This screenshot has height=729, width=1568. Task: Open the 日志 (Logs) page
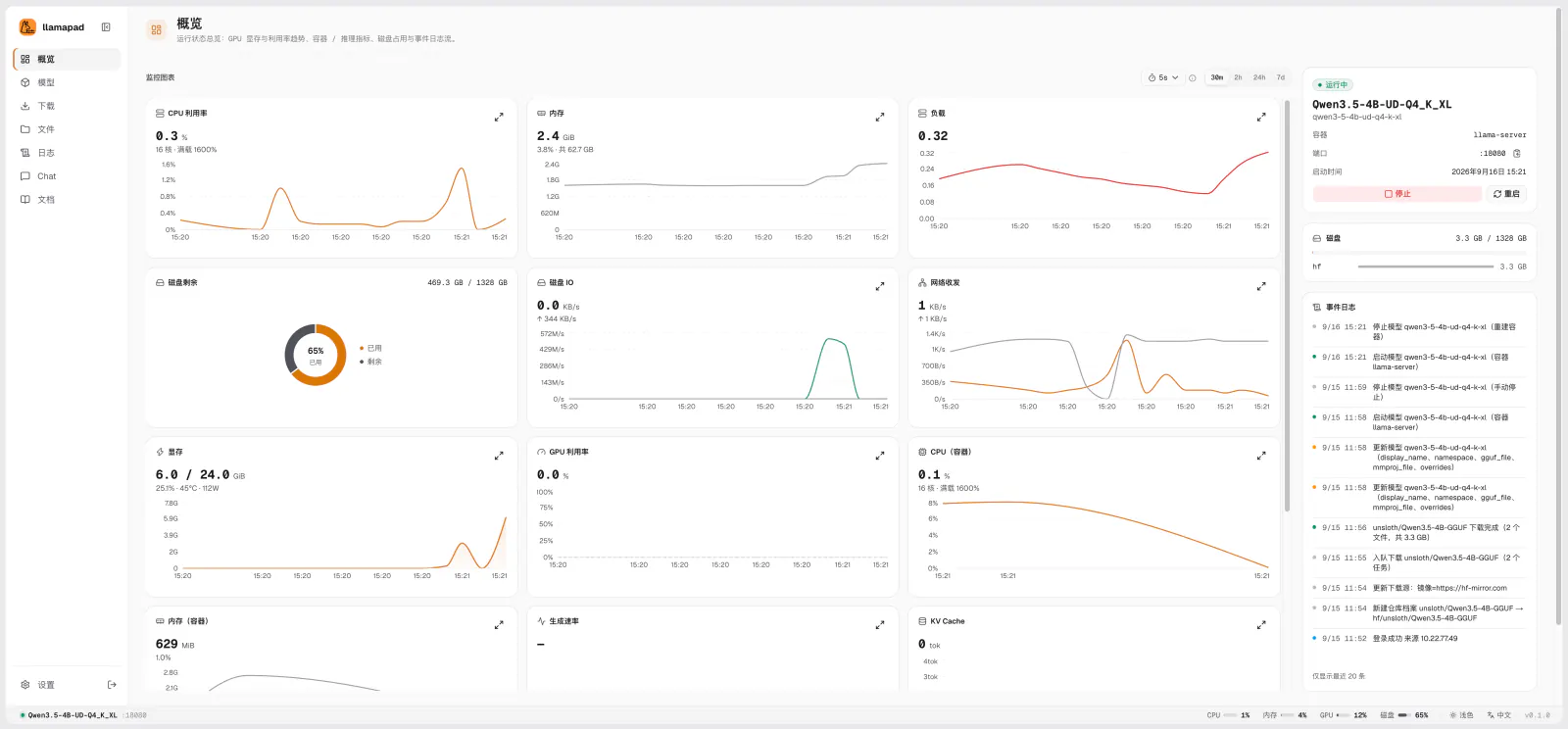[x=67, y=153]
